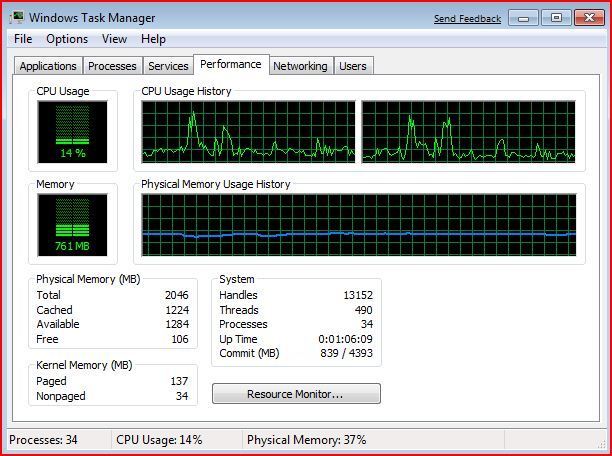Click the Total physical memory value 2046
Screen dimensions: 612x456
pos(177,295)
